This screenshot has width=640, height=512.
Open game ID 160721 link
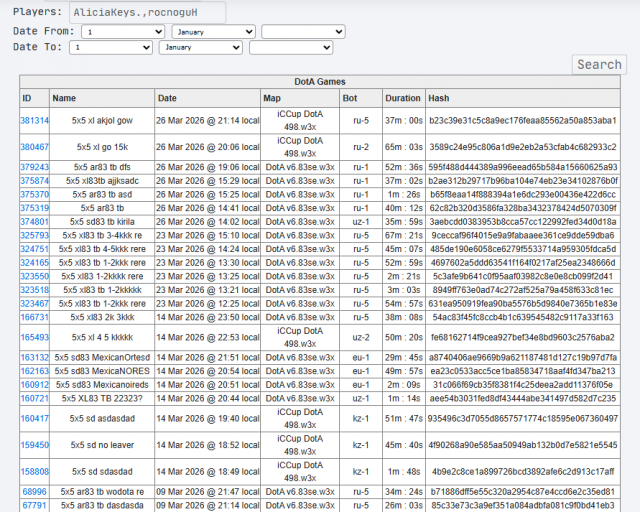pos(35,398)
